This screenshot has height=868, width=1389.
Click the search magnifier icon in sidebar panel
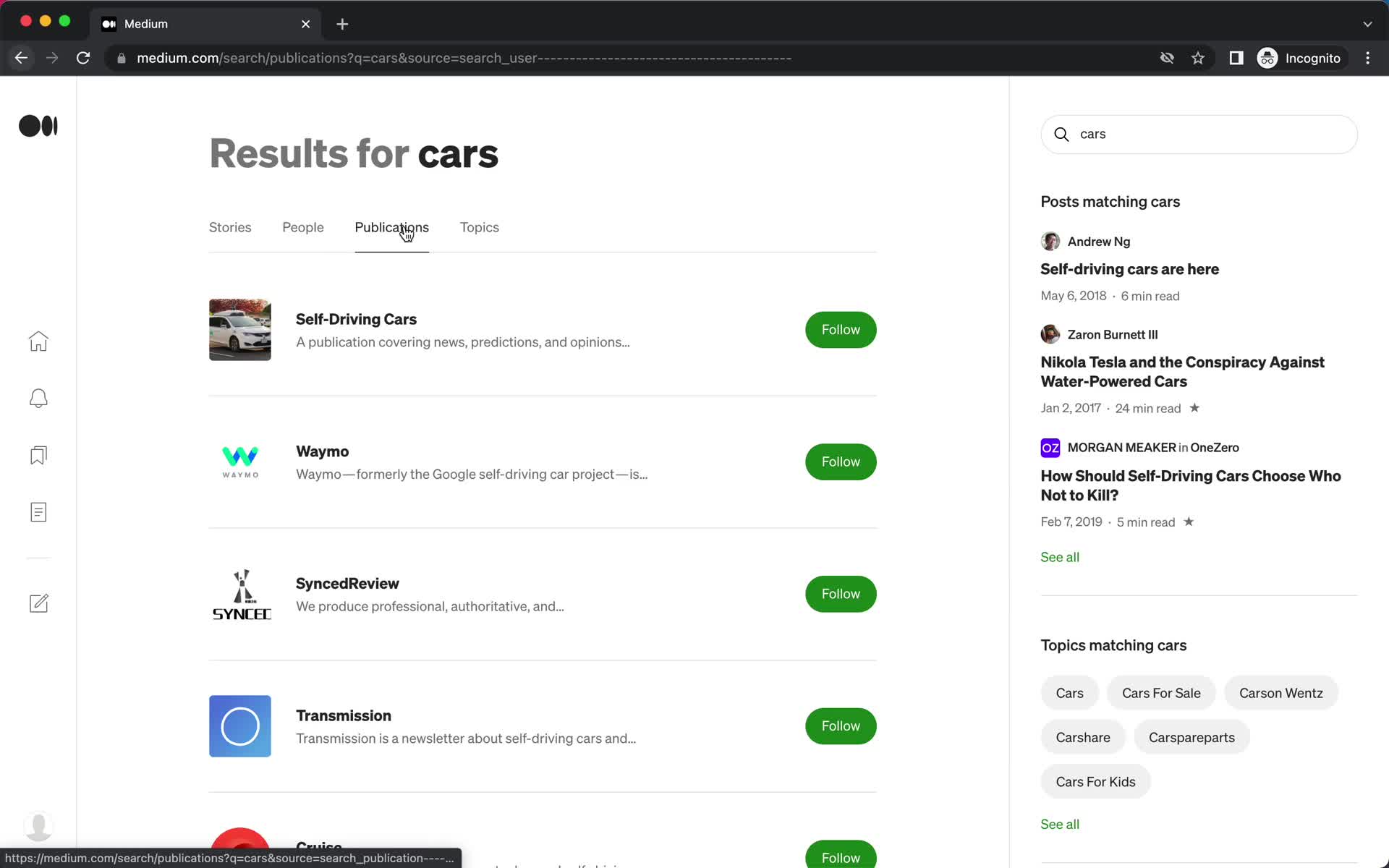(1061, 134)
